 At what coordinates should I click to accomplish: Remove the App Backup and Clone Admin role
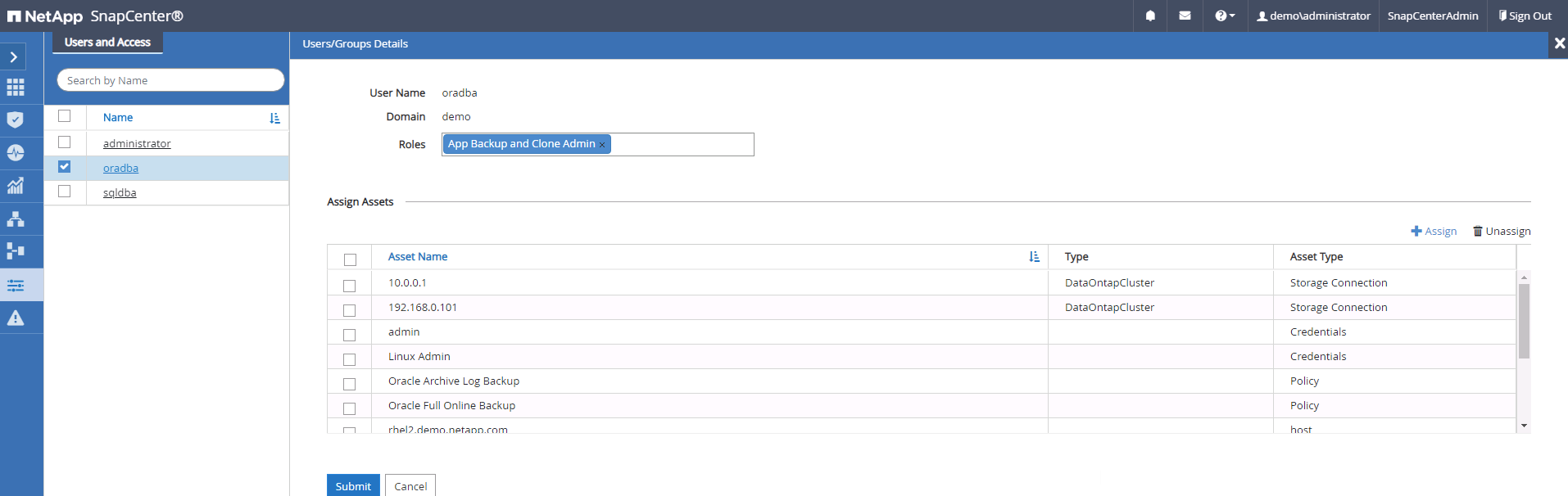(x=602, y=145)
